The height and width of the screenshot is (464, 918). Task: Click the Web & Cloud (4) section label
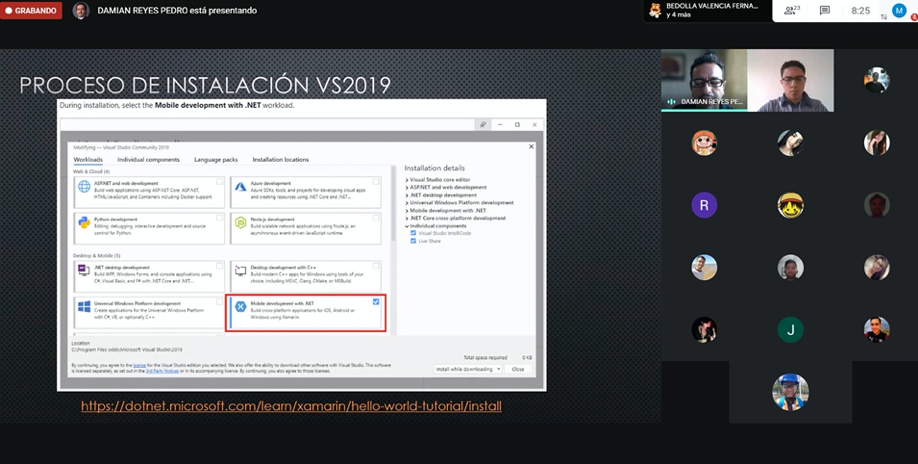(x=91, y=171)
